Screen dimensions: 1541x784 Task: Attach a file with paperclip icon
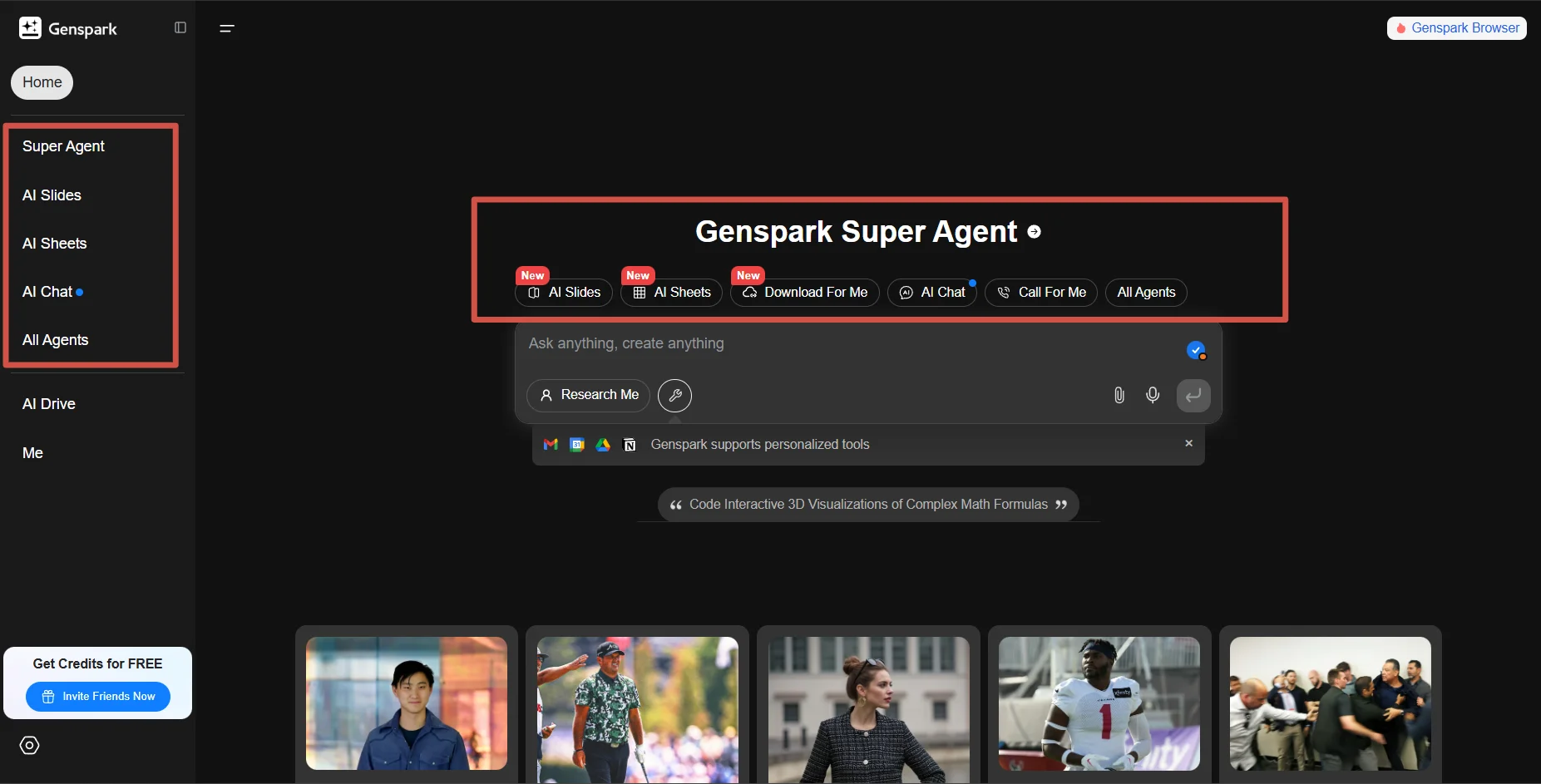point(1119,395)
